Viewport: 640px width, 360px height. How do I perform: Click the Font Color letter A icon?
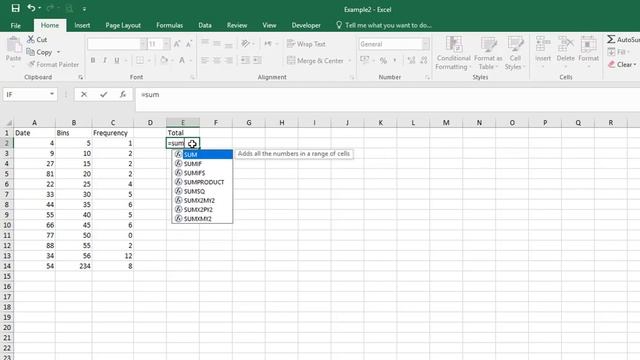pos(182,60)
